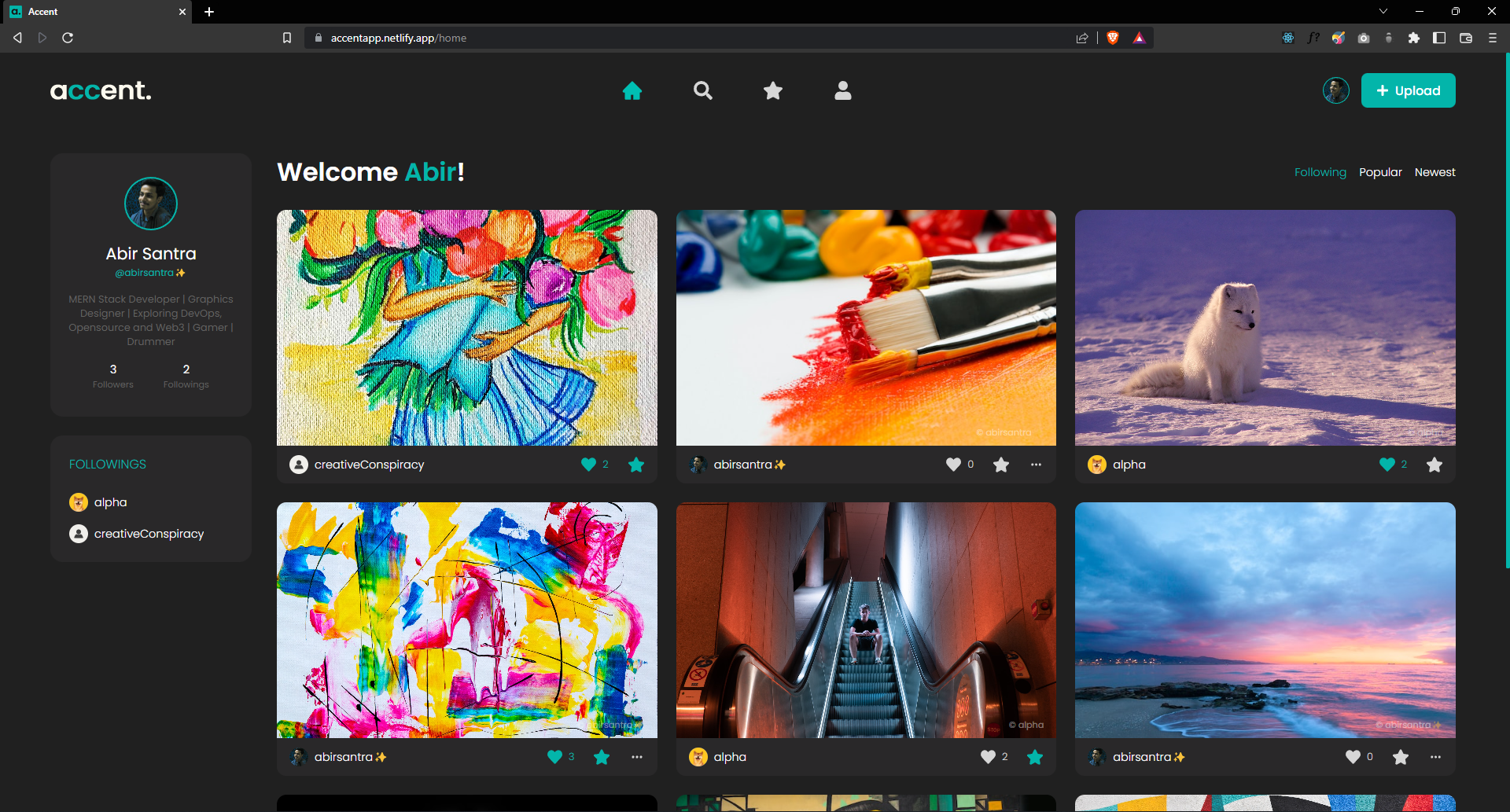Open alpha profile from escalator post
This screenshot has width=1510, height=812.
(730, 757)
